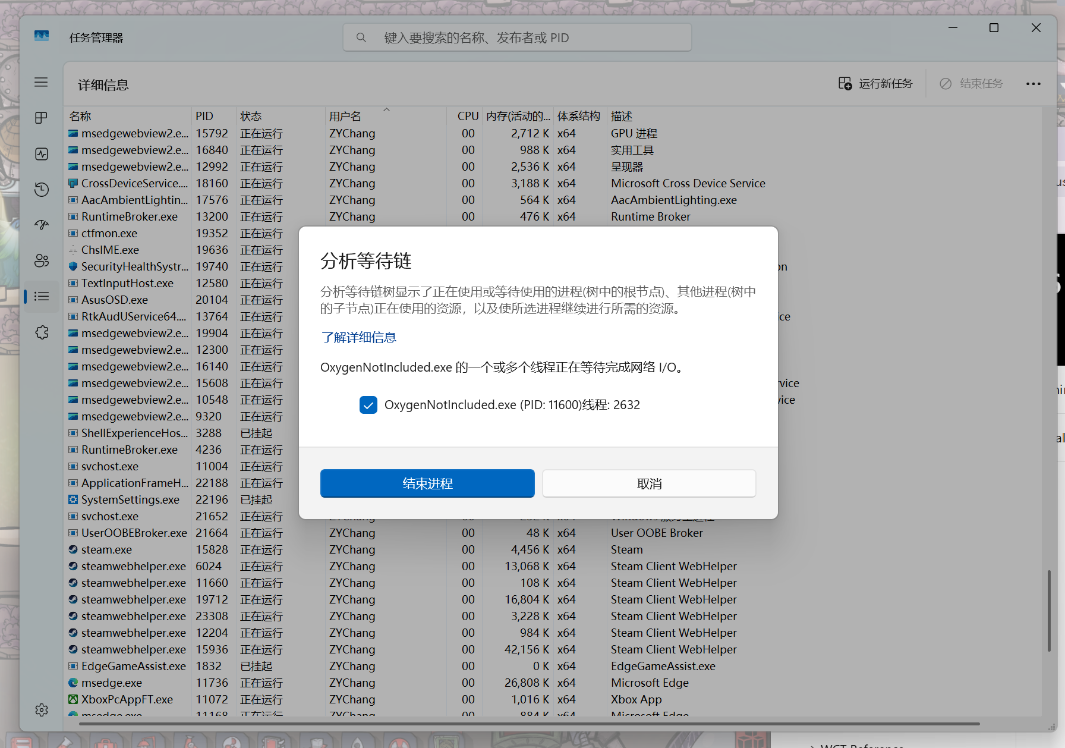Focus the search box at top
This screenshot has width=1065, height=748.
517,38
